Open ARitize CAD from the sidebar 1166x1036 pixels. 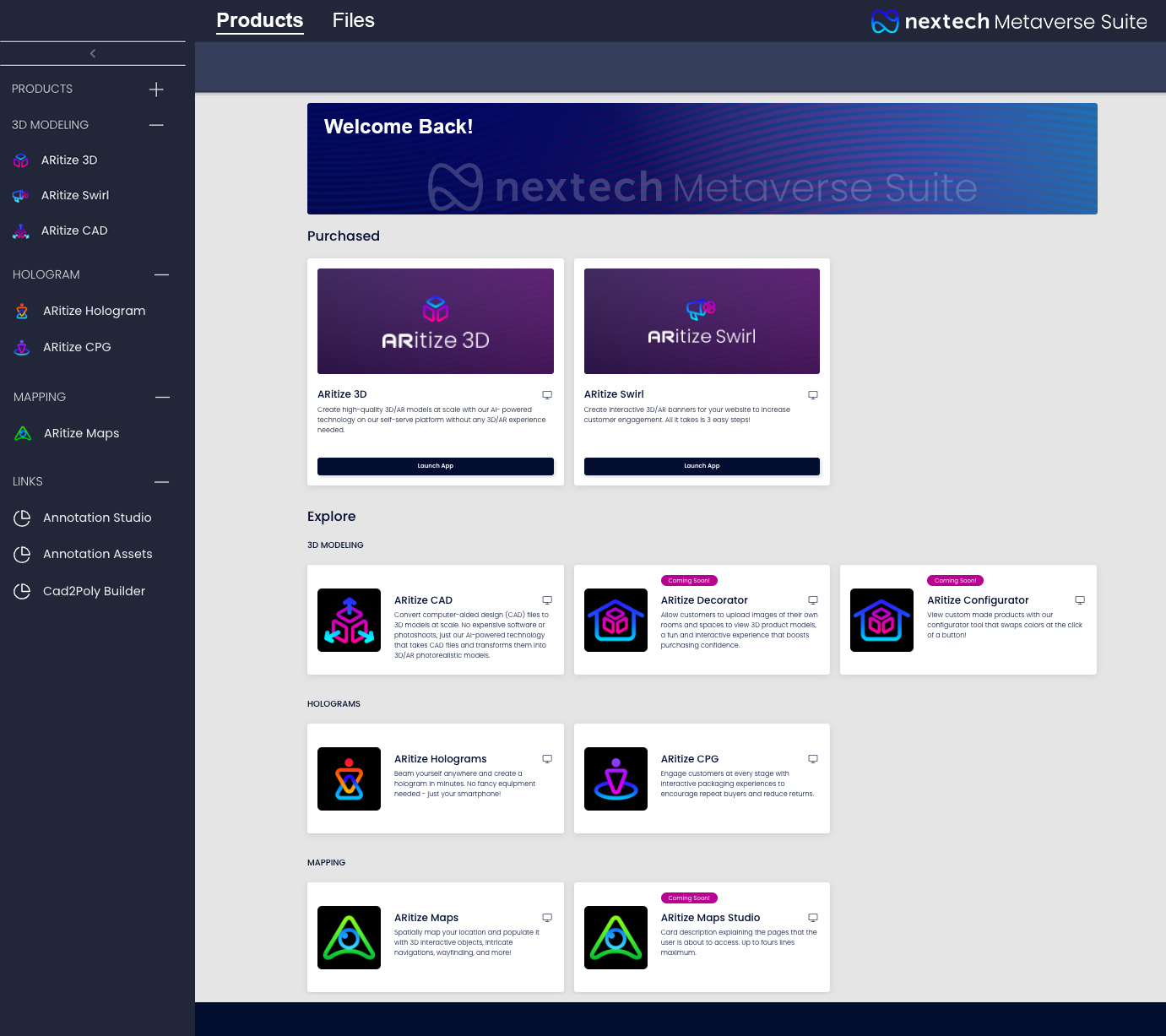74,231
